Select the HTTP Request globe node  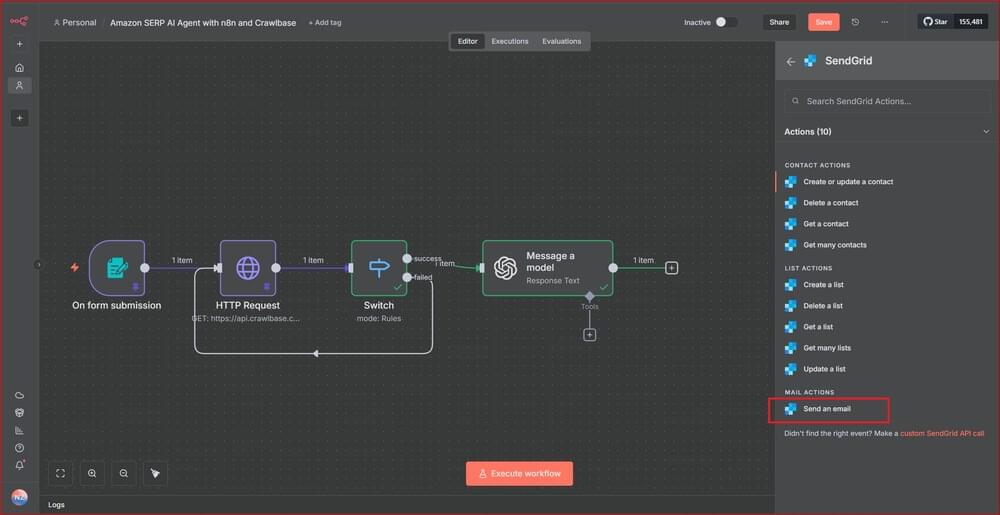(247, 268)
